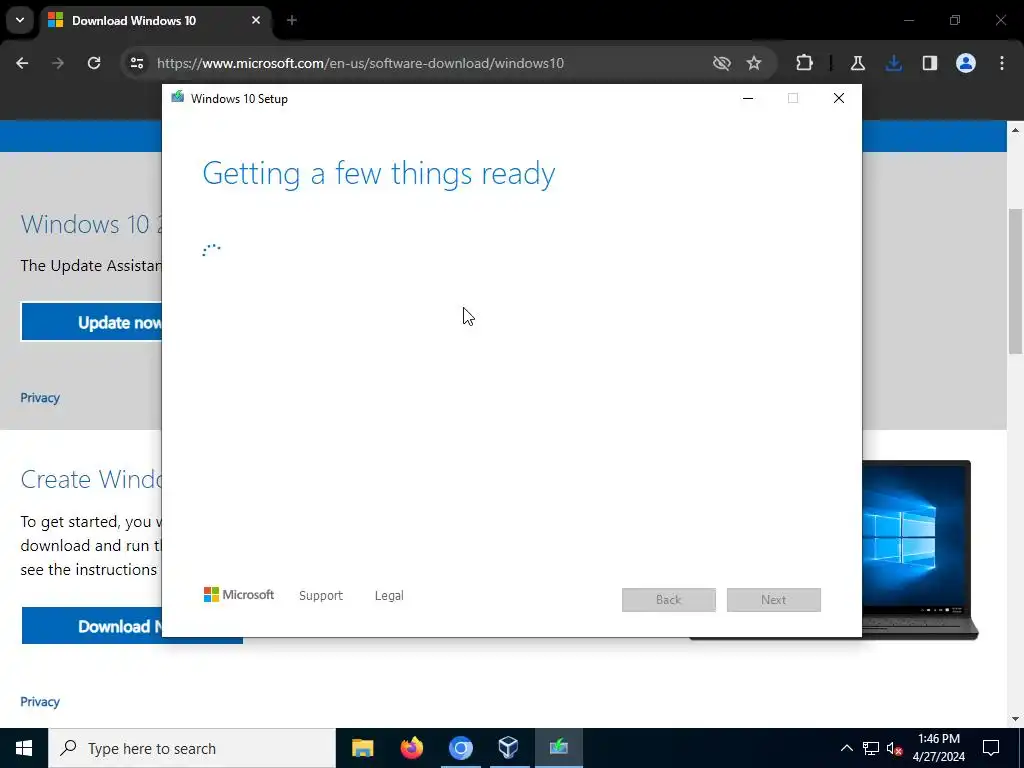Show hidden system tray icons
The width and height of the screenshot is (1024, 768).
[x=846, y=748]
